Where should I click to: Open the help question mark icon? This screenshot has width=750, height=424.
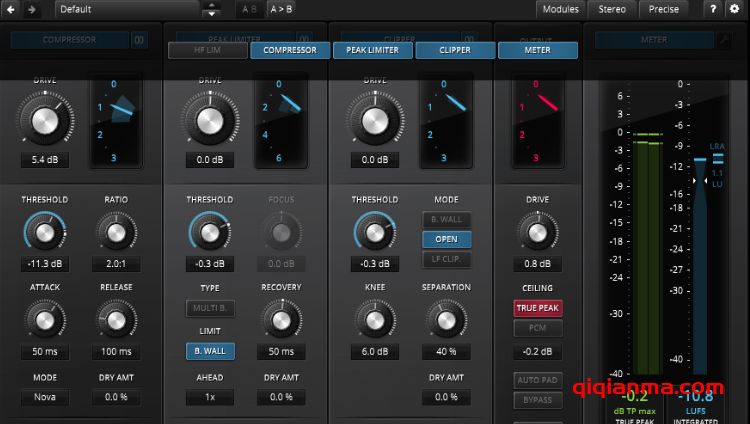click(x=713, y=9)
